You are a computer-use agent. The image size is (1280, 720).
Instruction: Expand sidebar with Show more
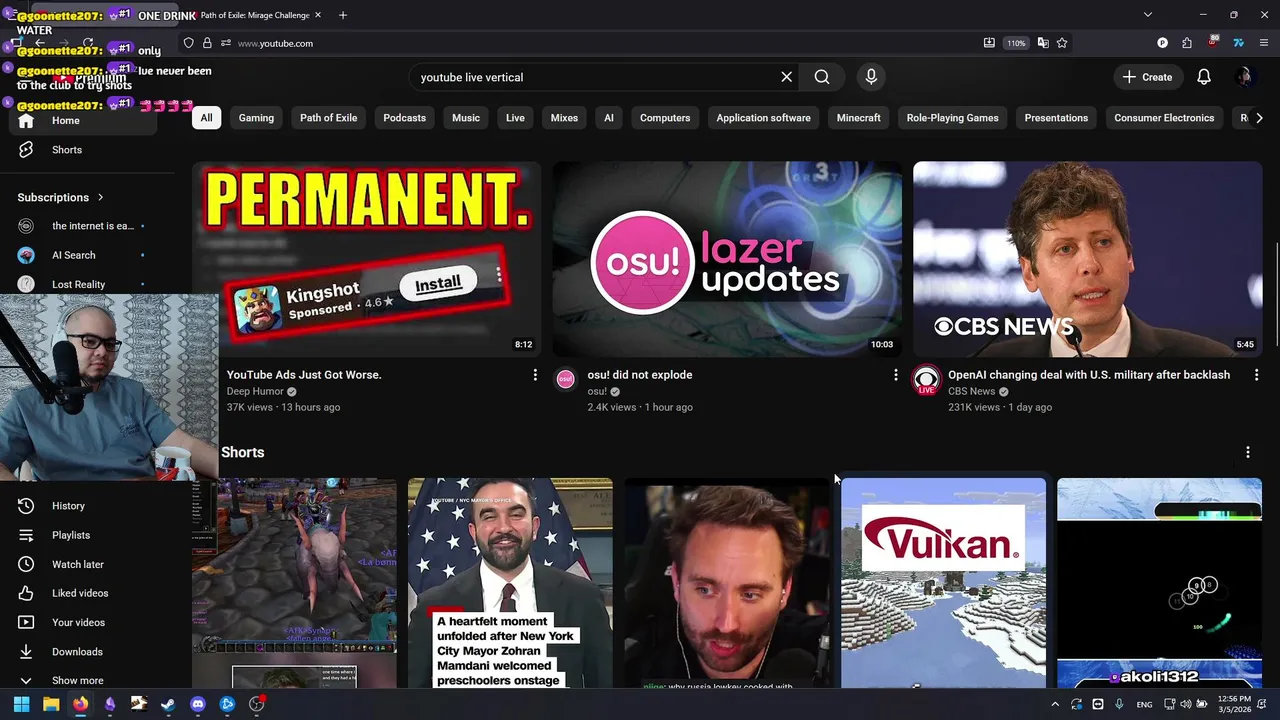pyautogui.click(x=83, y=680)
